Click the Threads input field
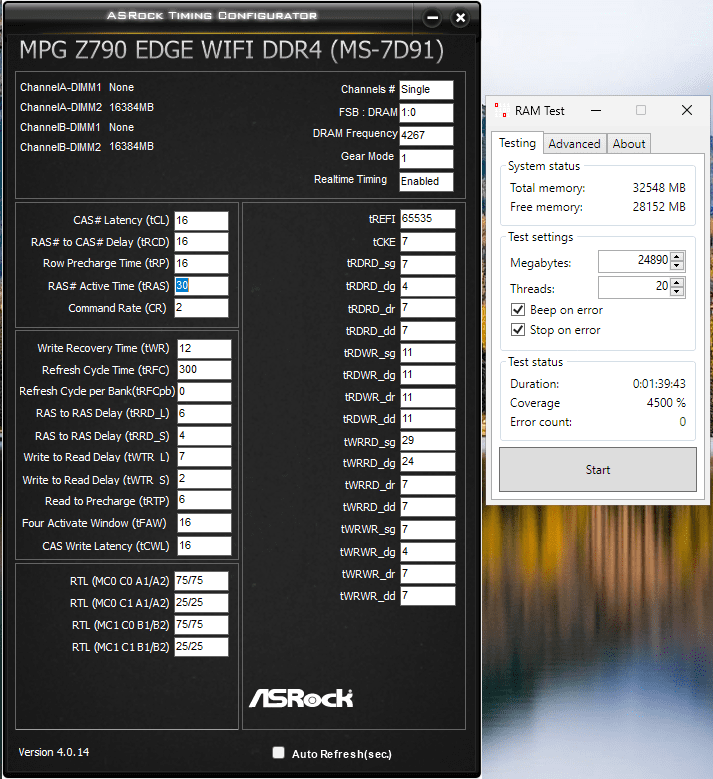713x779 pixels. click(x=634, y=287)
